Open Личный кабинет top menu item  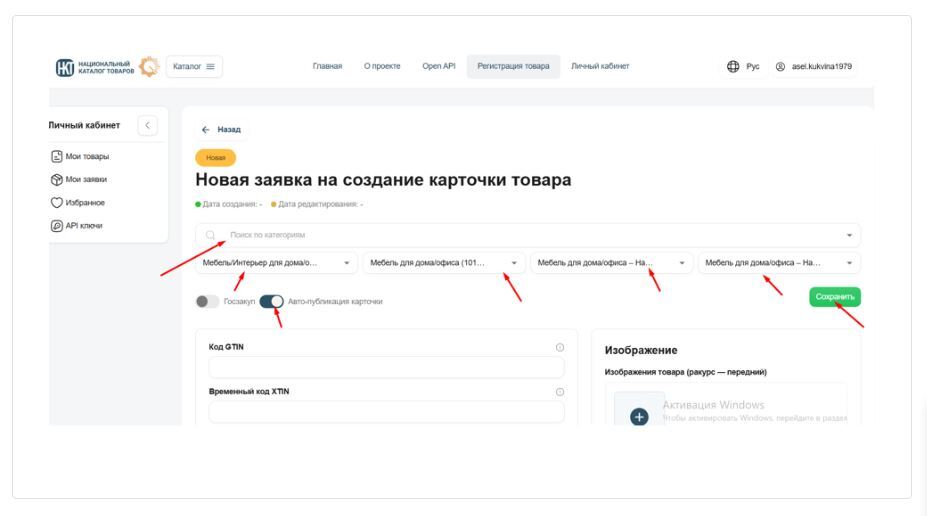600,66
